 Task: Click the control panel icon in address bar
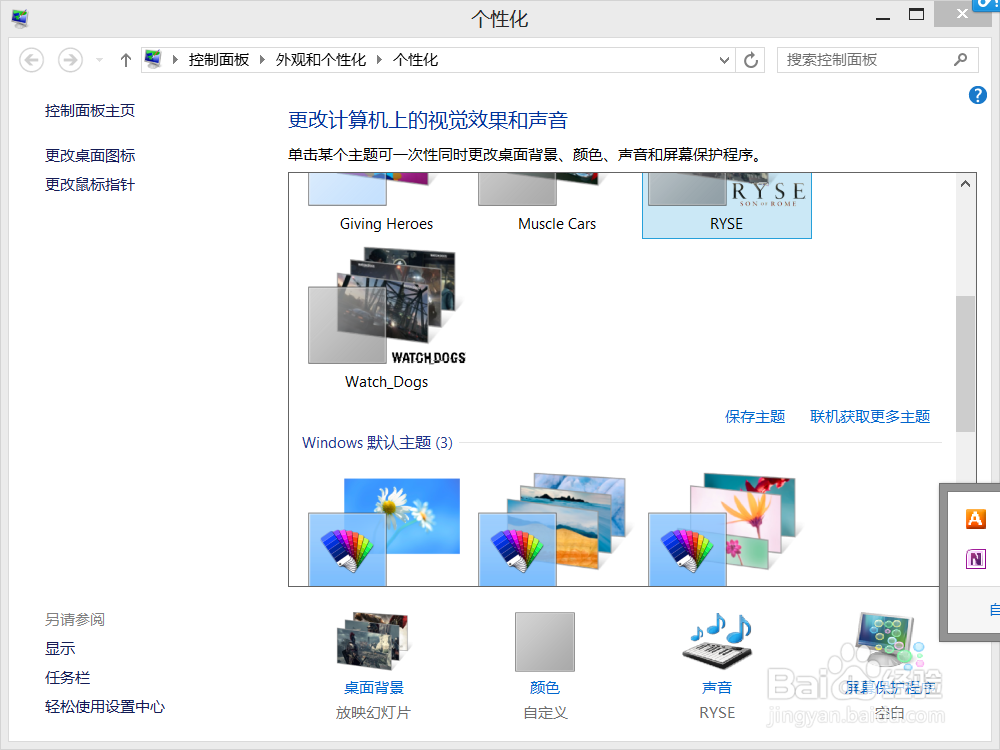point(153,59)
